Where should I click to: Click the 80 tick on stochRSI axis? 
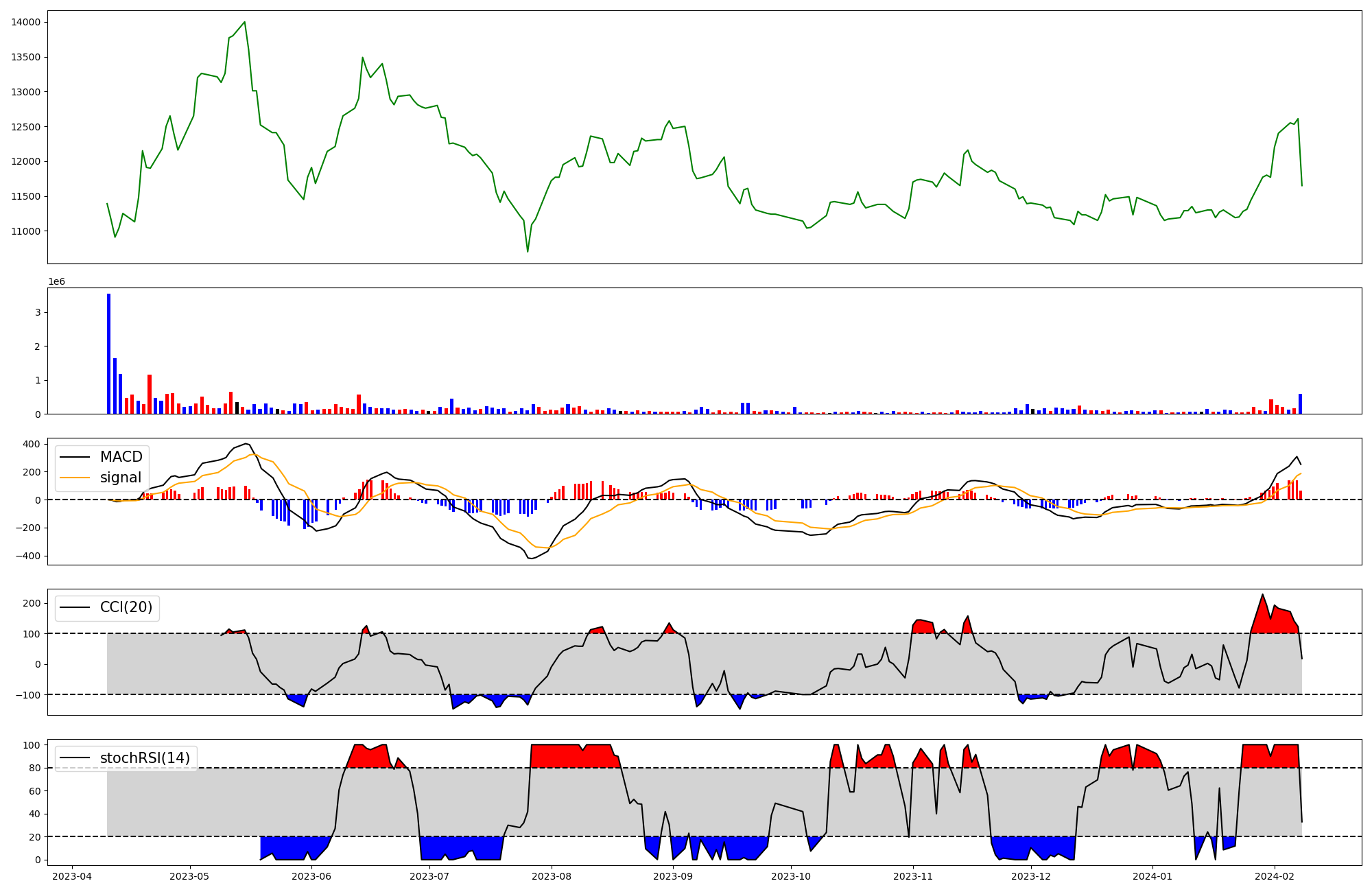click(35, 768)
